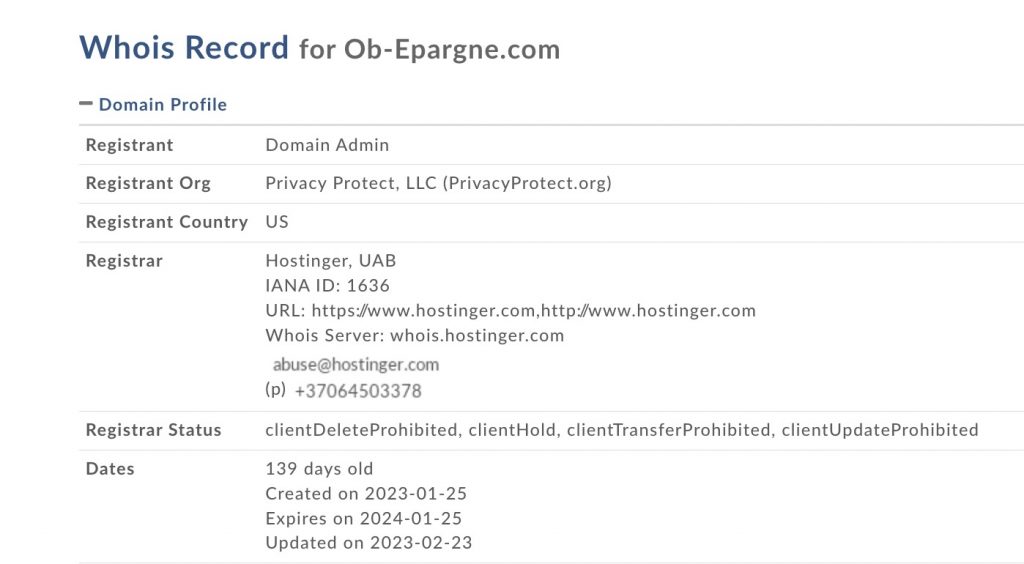
Task: Click the clientUpdateProhibited status text
Action: point(880,430)
